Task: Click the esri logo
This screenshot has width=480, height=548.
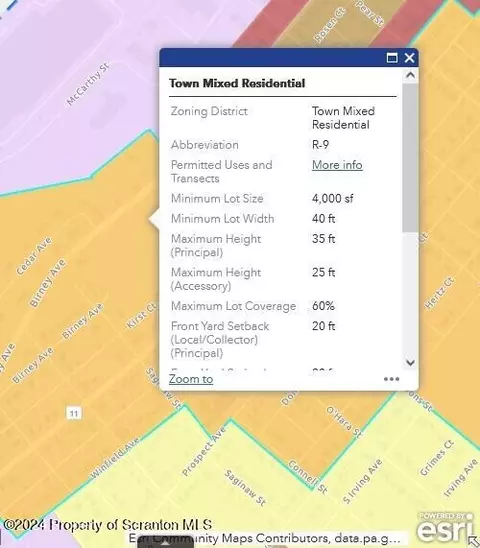Action: (445, 528)
